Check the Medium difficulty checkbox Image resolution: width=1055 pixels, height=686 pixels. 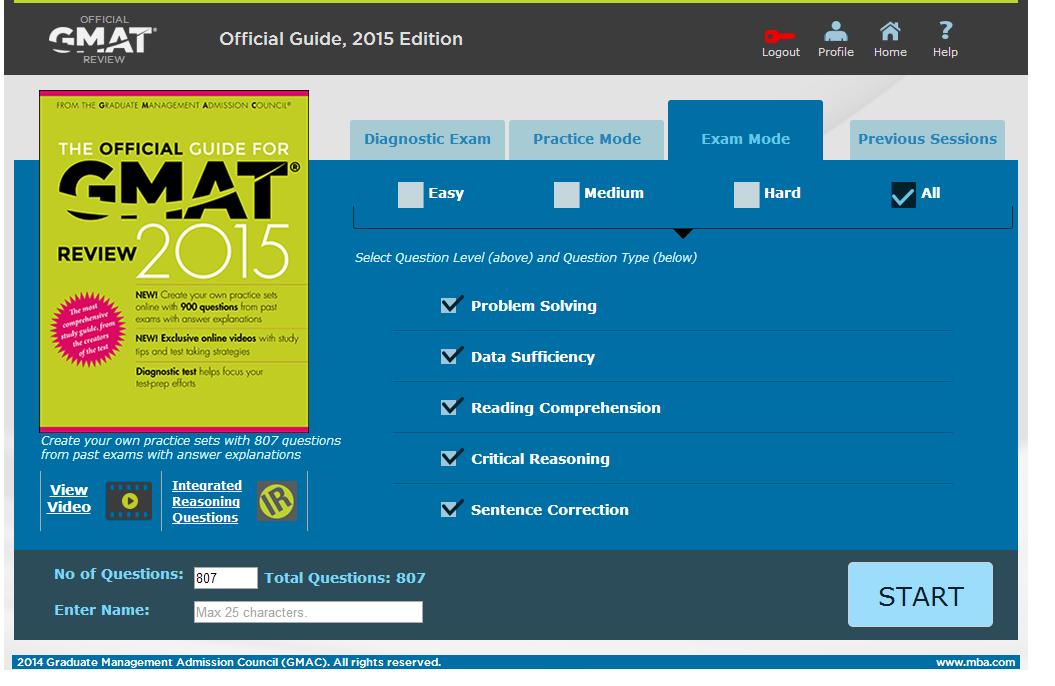[567, 194]
